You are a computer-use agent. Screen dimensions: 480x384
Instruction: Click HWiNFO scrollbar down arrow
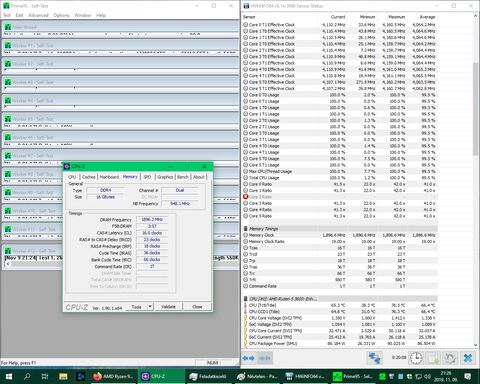coord(475,345)
